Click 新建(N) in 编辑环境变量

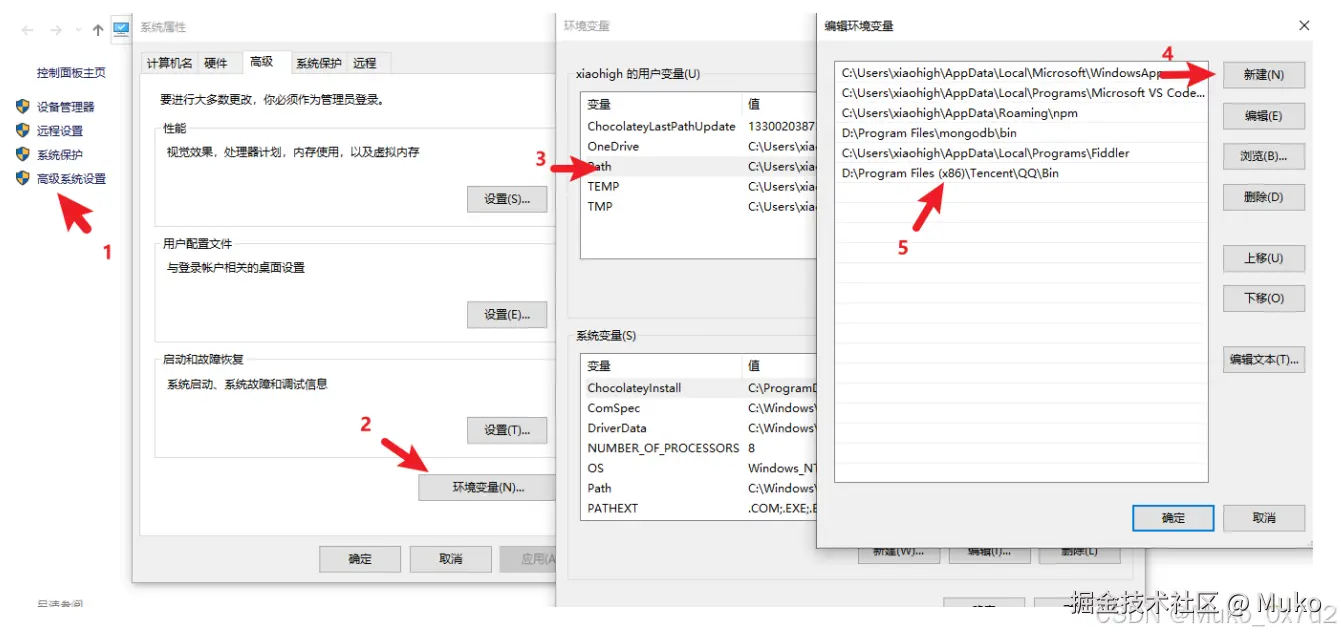coord(1264,75)
